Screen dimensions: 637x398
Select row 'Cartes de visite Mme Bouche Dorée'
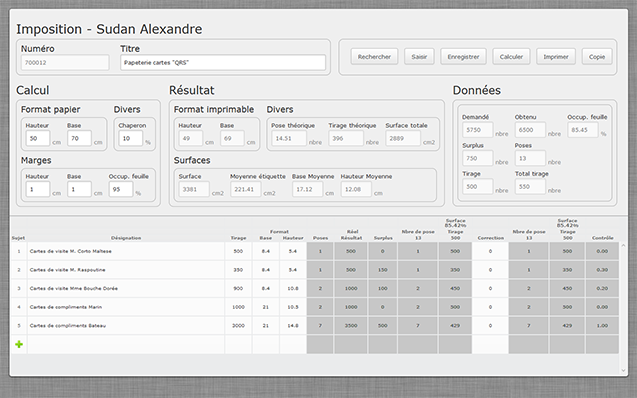coord(315,288)
